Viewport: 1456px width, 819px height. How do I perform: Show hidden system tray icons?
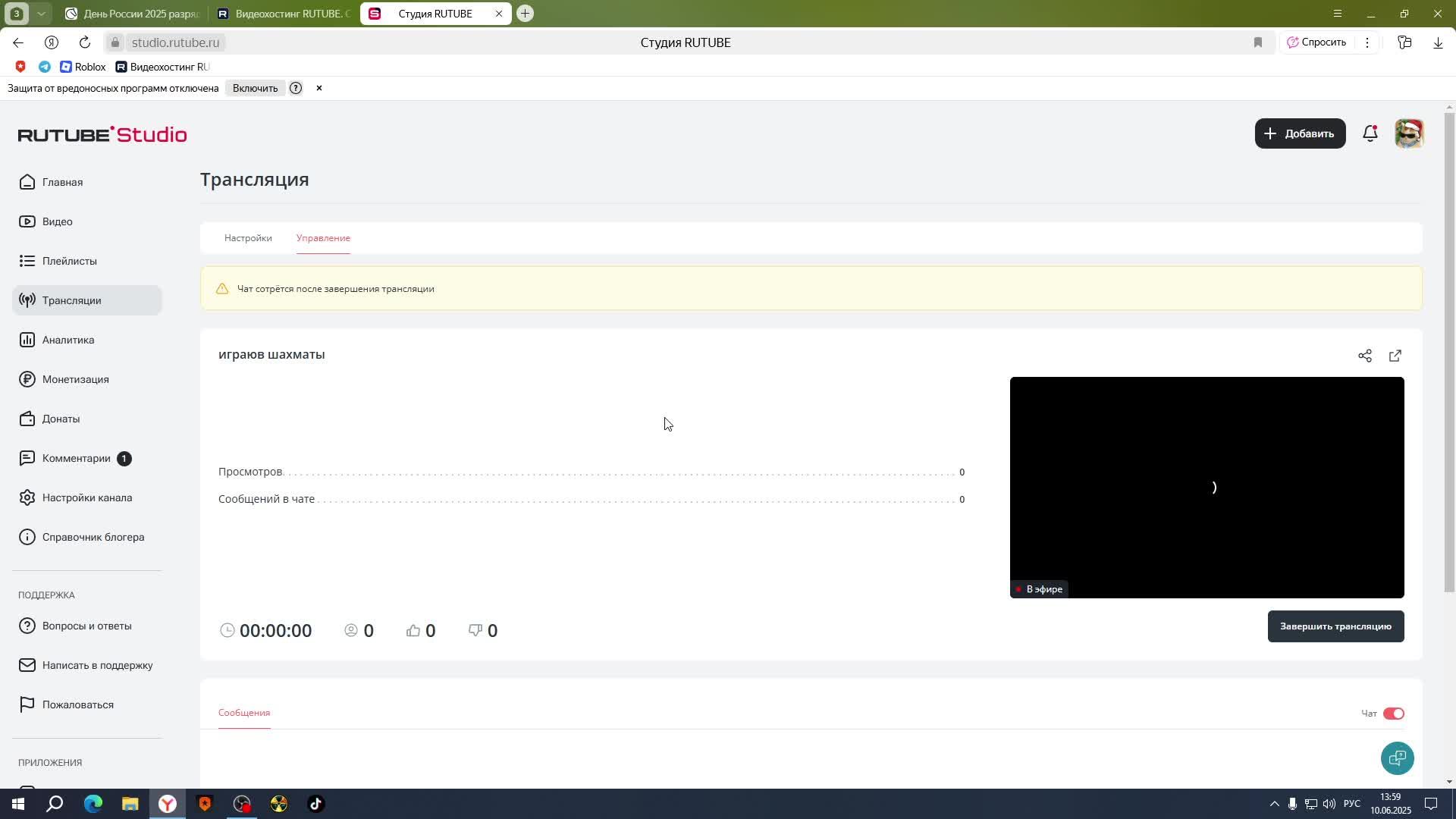1274,804
